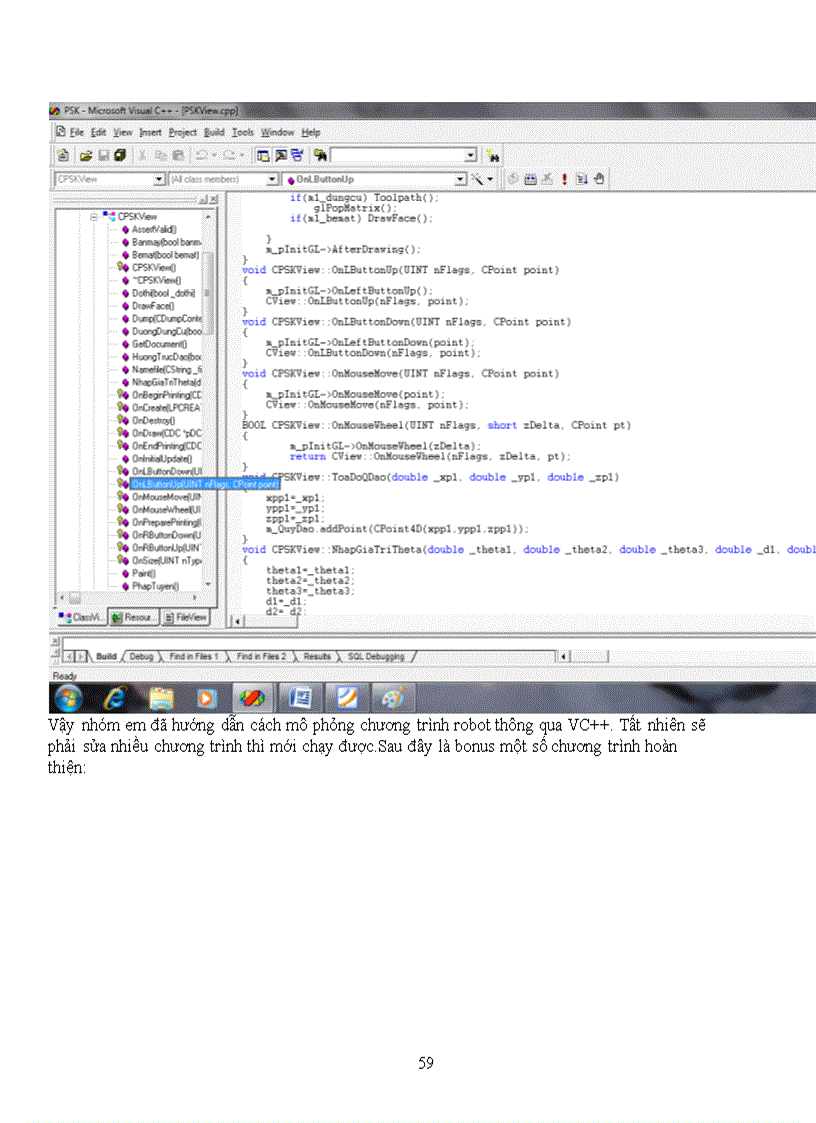
Task: Toggle the Output window visibility
Action: [x=281, y=155]
